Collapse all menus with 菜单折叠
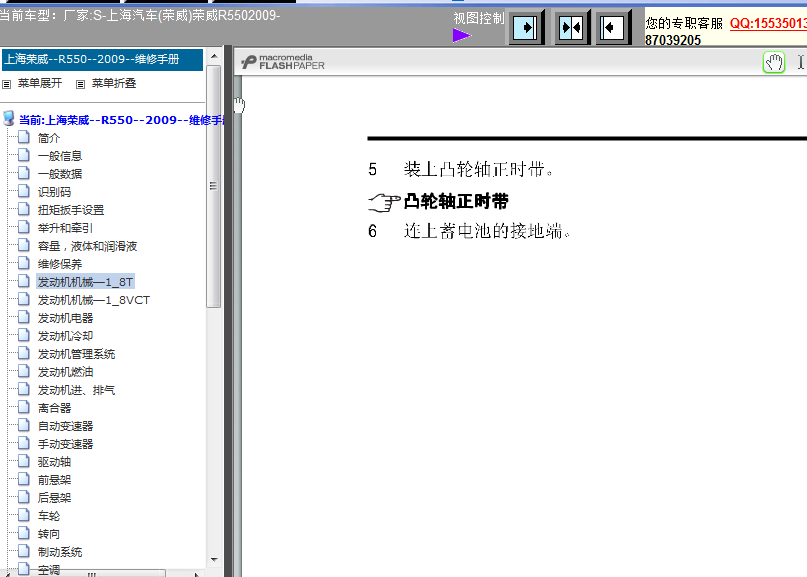 point(114,83)
